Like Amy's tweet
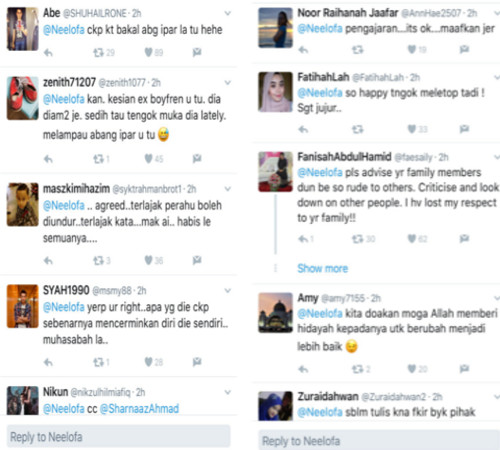Image resolution: width=500 pixels, height=450 pixels. click(417, 369)
